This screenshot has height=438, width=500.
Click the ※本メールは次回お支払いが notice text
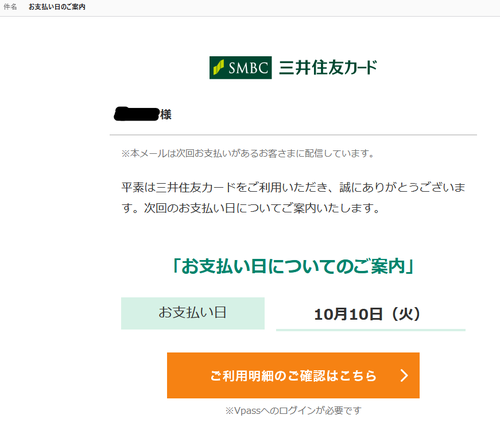click(248, 153)
